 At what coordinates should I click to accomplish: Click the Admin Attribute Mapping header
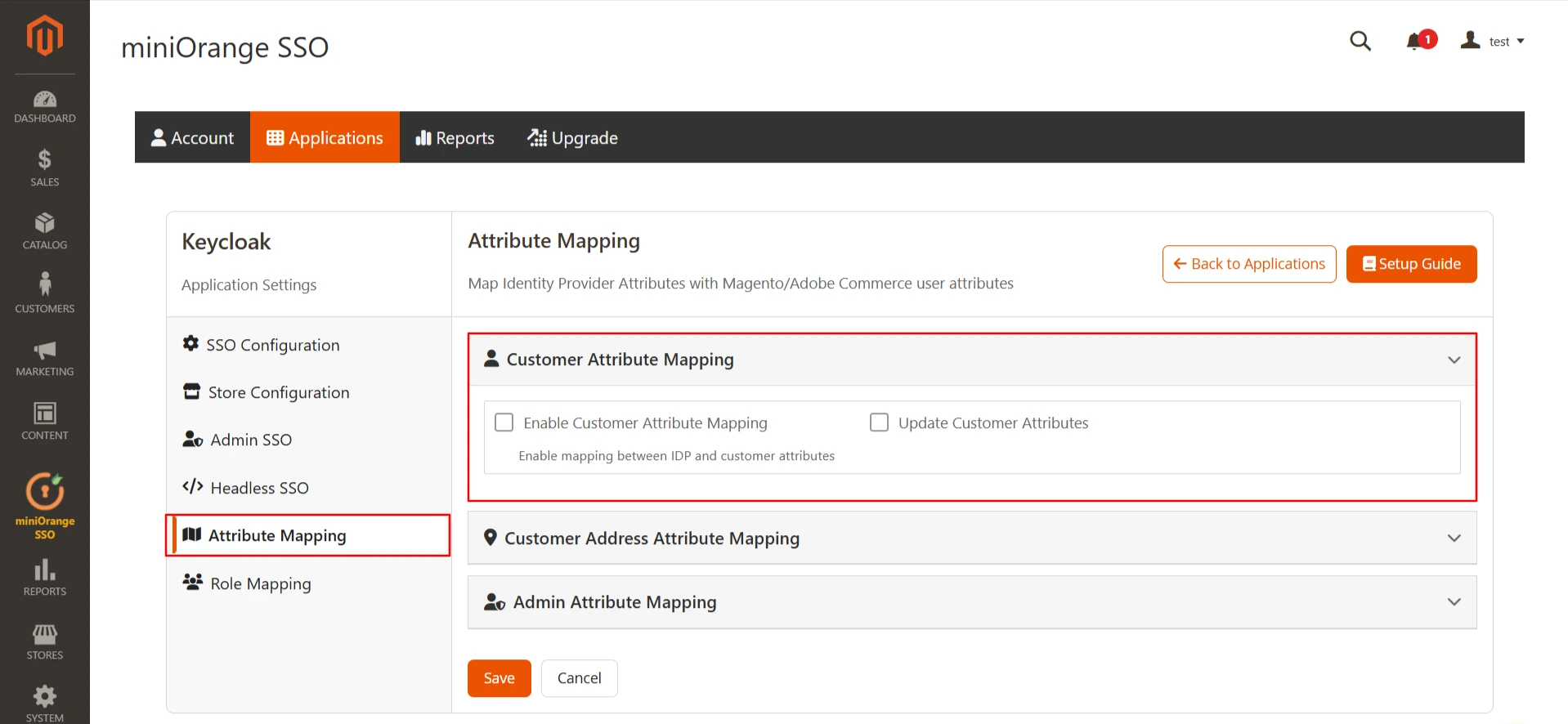(x=972, y=602)
